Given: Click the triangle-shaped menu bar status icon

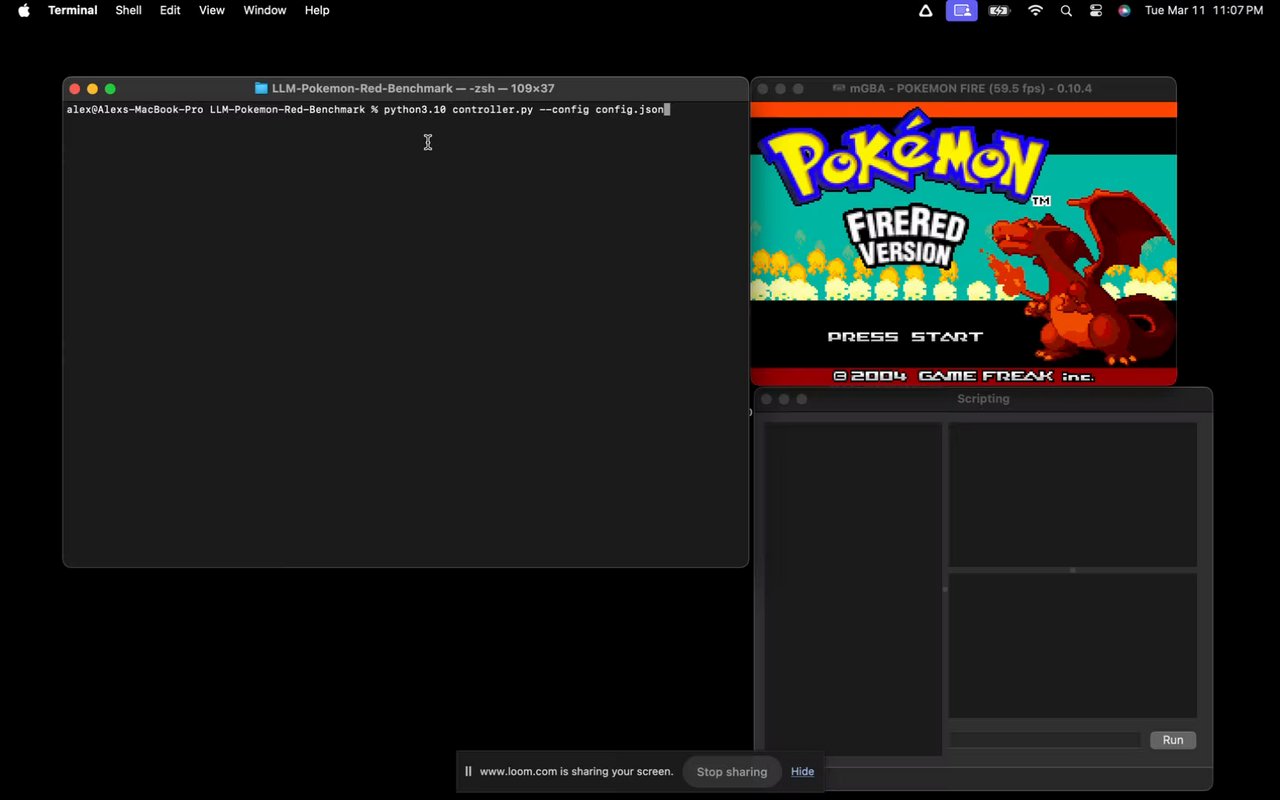Looking at the screenshot, I should tap(926, 10).
